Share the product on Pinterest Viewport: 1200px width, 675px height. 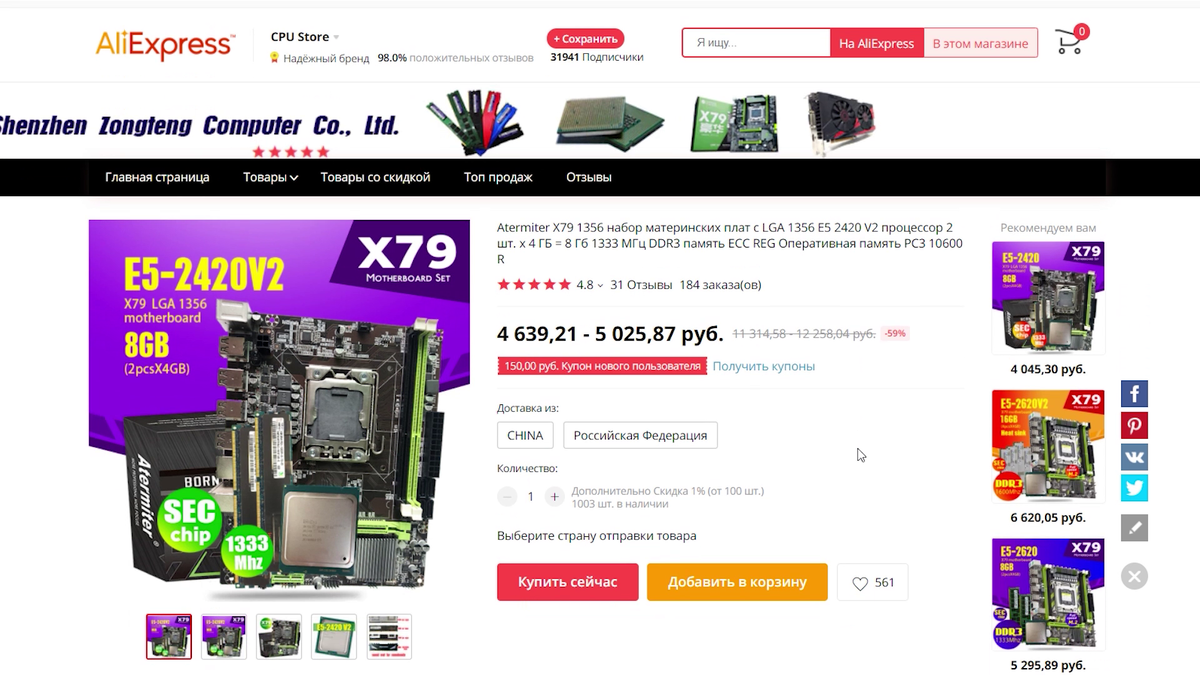(x=1134, y=425)
